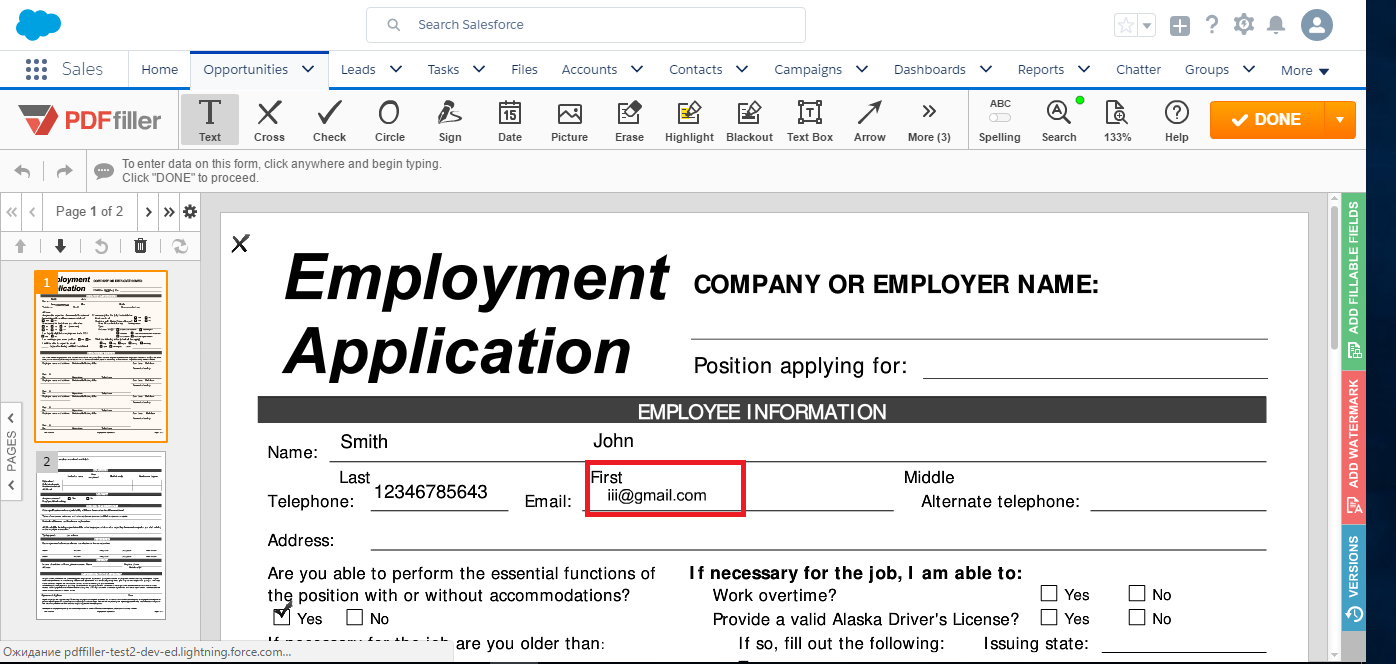1396x664 pixels.
Task: Delete the selected page with trash icon
Action: click(140, 246)
